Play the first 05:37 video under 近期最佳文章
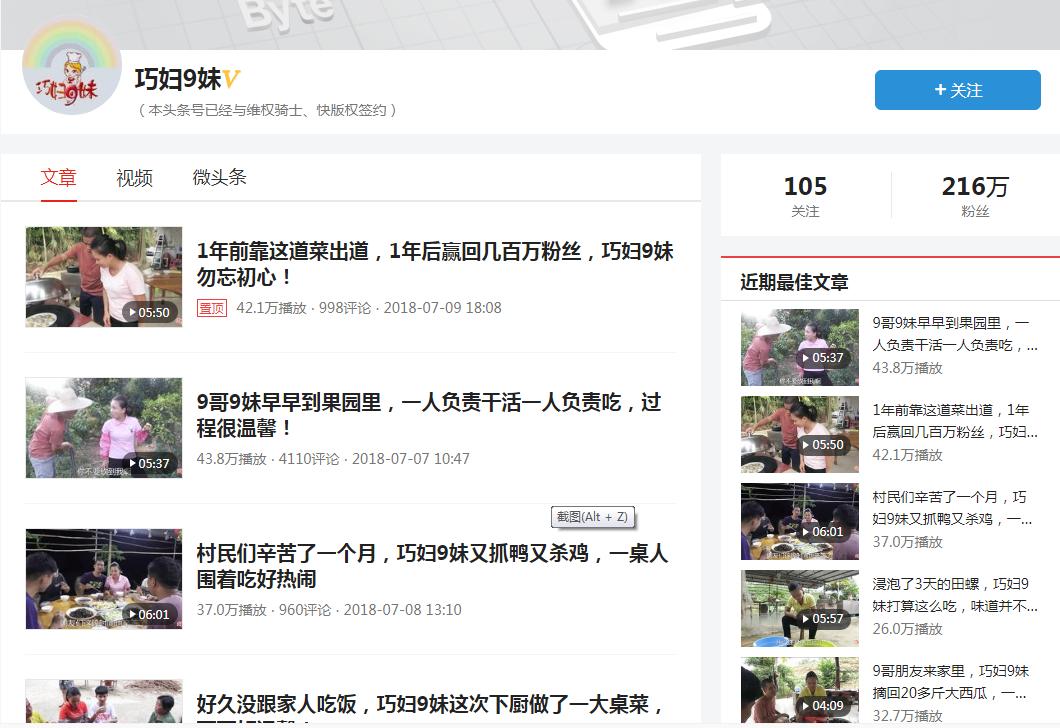Screen dimensions: 1060x728 click(x=799, y=347)
